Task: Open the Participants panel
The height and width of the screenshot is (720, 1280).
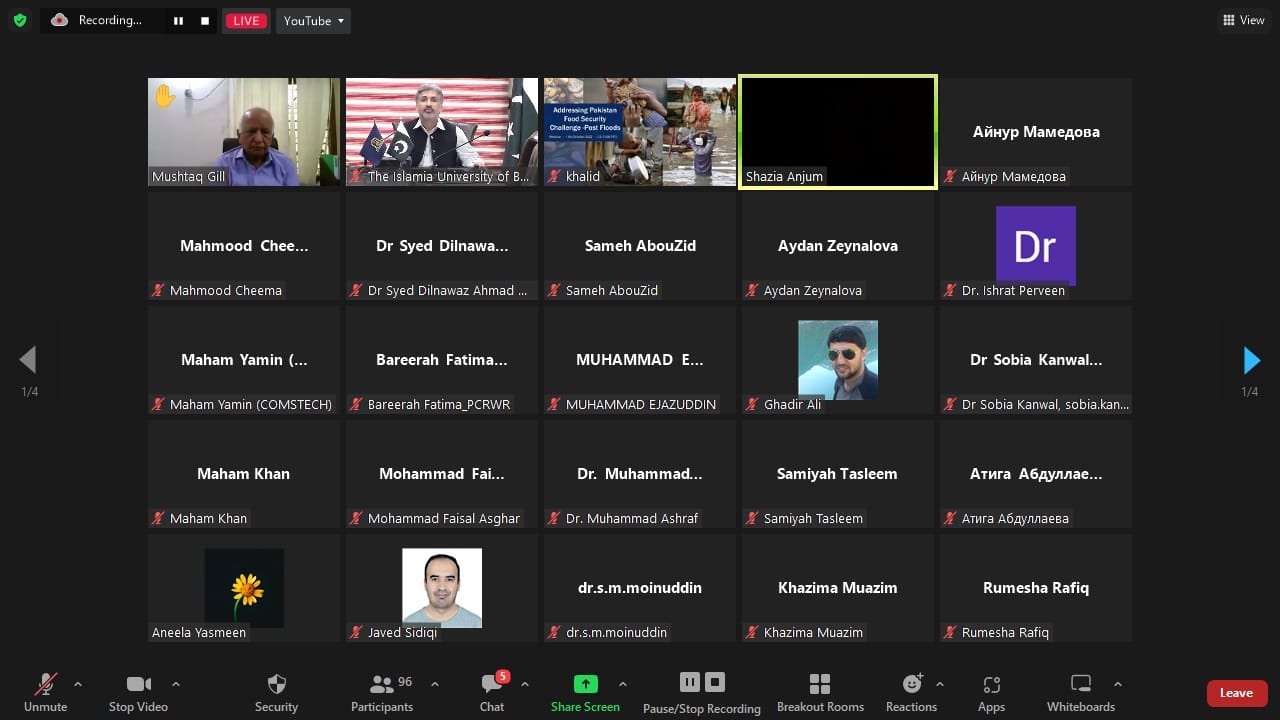Action: [381, 692]
